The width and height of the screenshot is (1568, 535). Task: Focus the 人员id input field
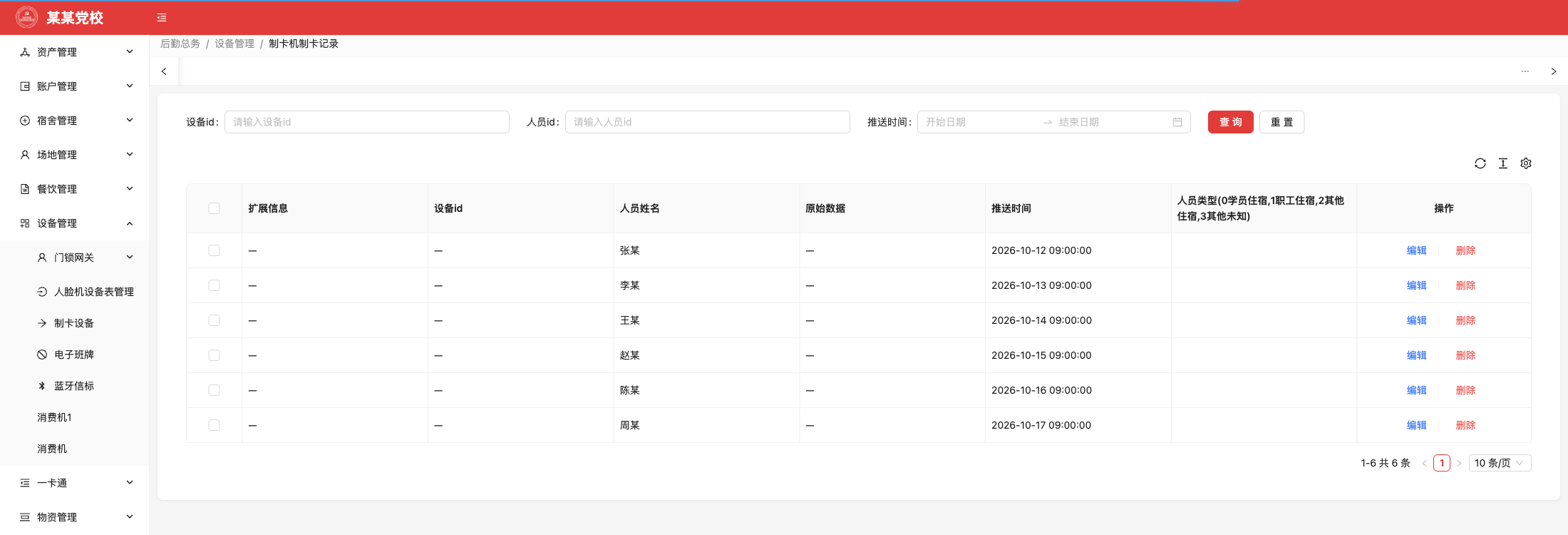(x=708, y=122)
